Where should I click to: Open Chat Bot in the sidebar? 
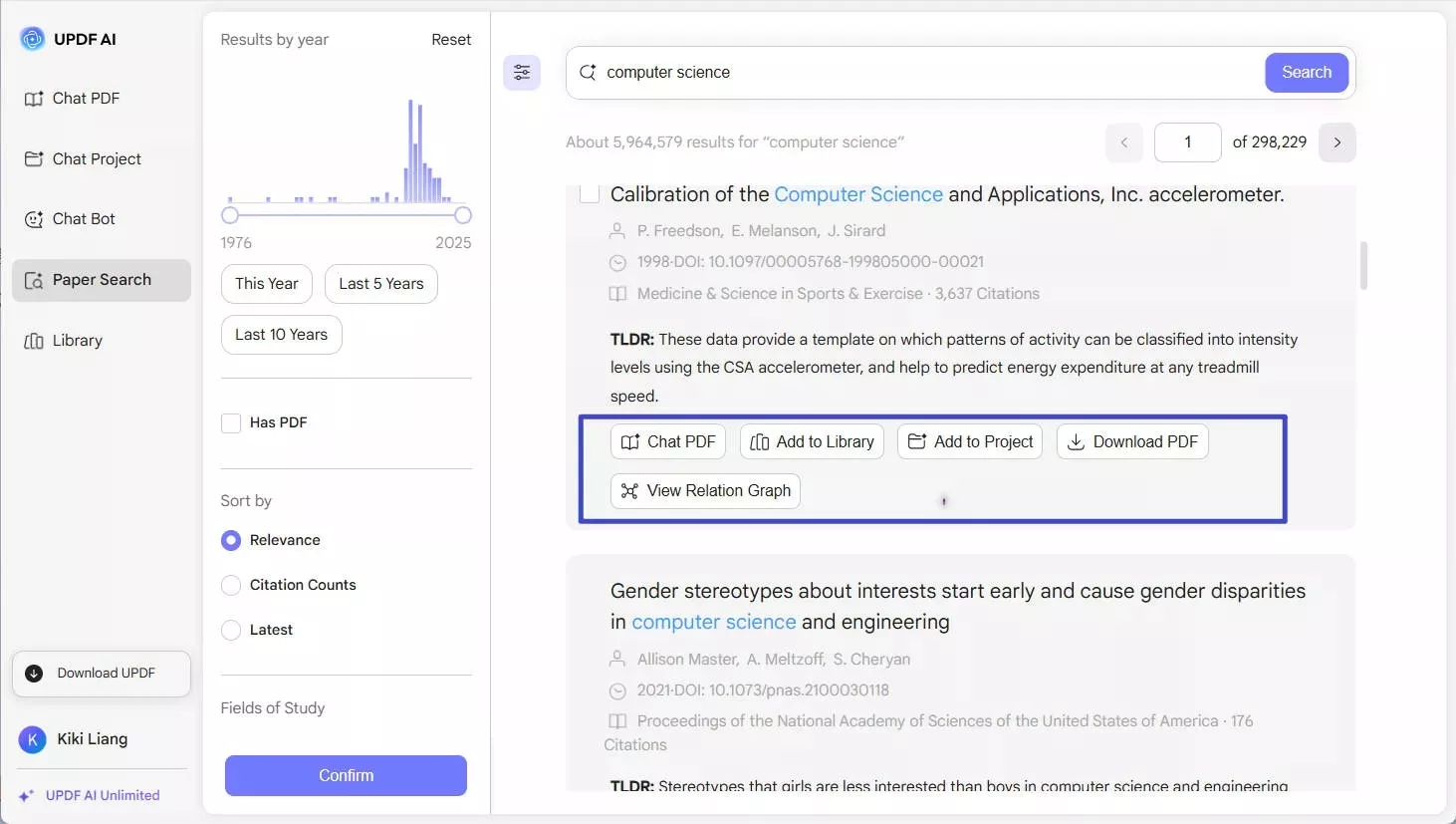[x=84, y=219]
